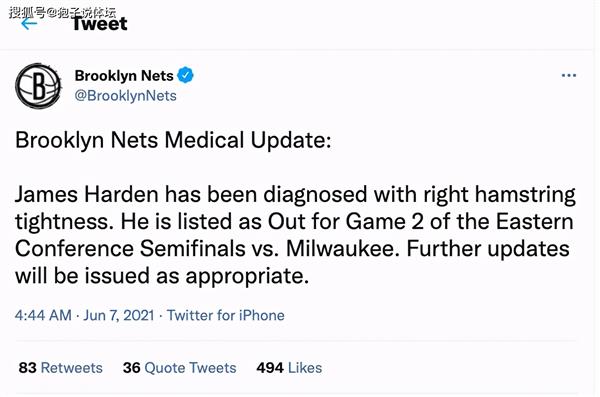Open the @BrooklynNets handle
The width and height of the screenshot is (600, 397).
click(x=126, y=95)
